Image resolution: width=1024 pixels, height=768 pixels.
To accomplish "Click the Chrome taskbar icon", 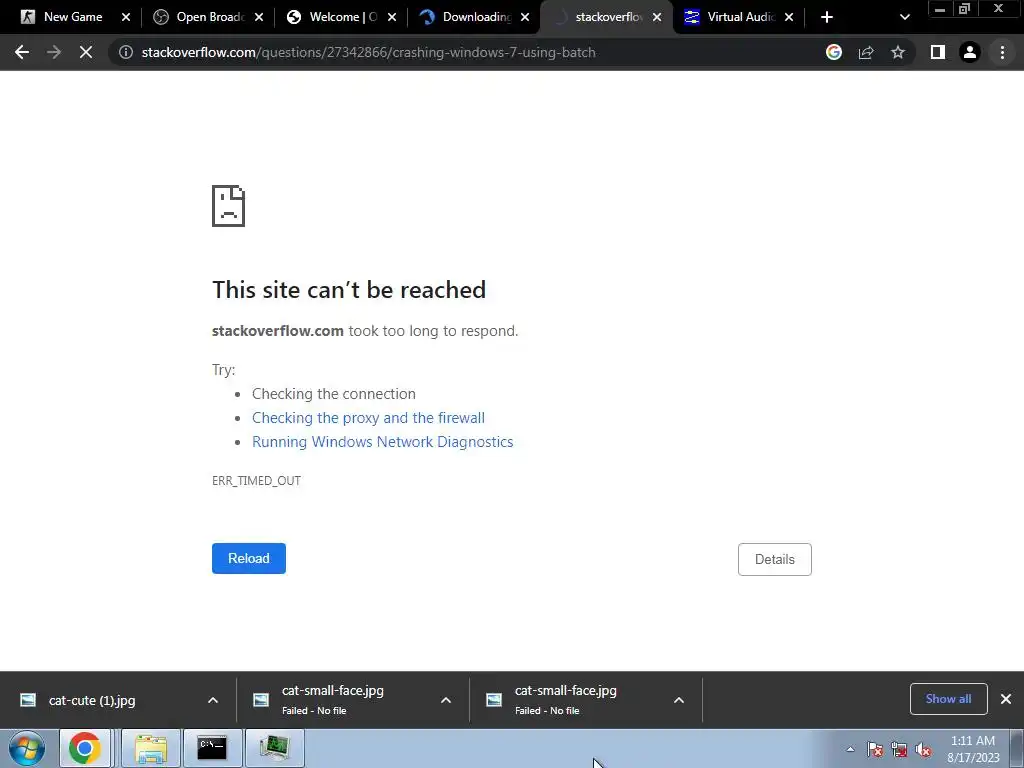I will [85, 748].
